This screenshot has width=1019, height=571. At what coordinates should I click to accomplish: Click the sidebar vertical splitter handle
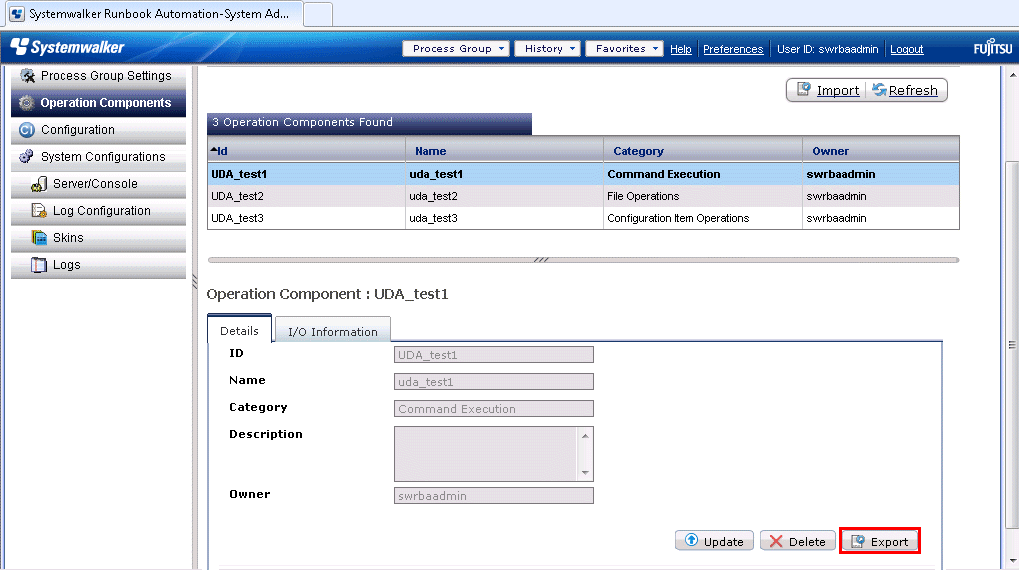click(x=194, y=282)
